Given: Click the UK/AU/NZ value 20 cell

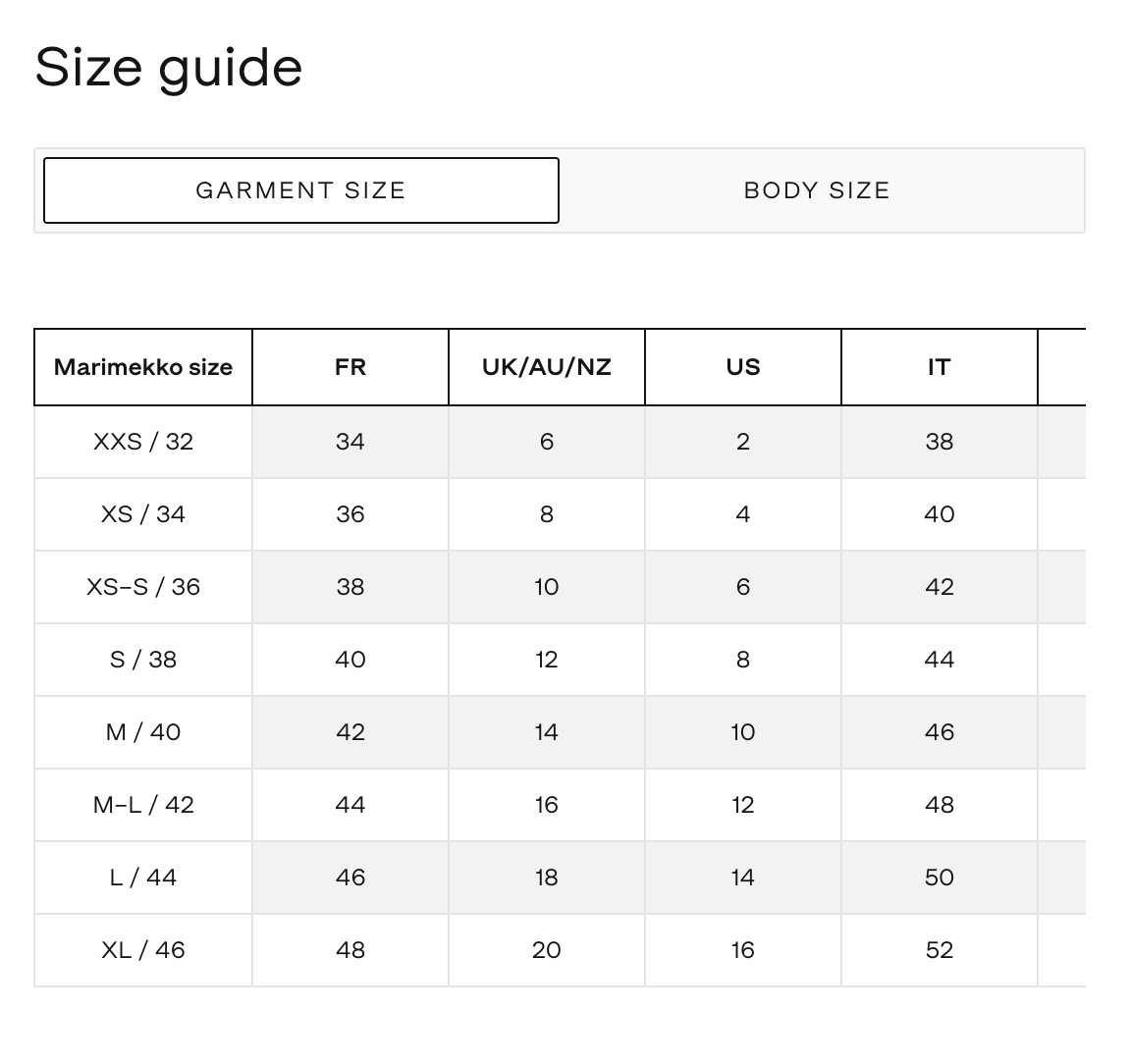Looking at the screenshot, I should (x=547, y=950).
